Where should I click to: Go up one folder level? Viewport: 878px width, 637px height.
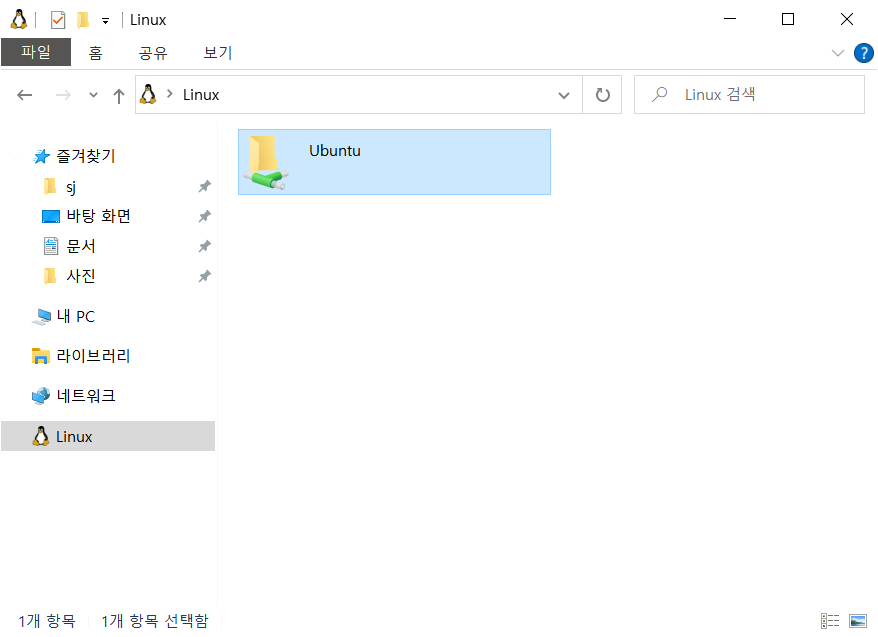119,95
